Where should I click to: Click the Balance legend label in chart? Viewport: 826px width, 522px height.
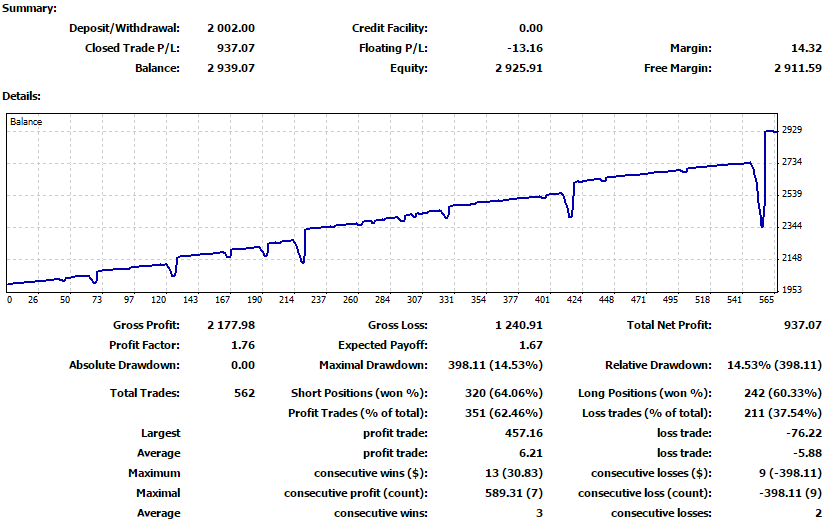pos(26,121)
